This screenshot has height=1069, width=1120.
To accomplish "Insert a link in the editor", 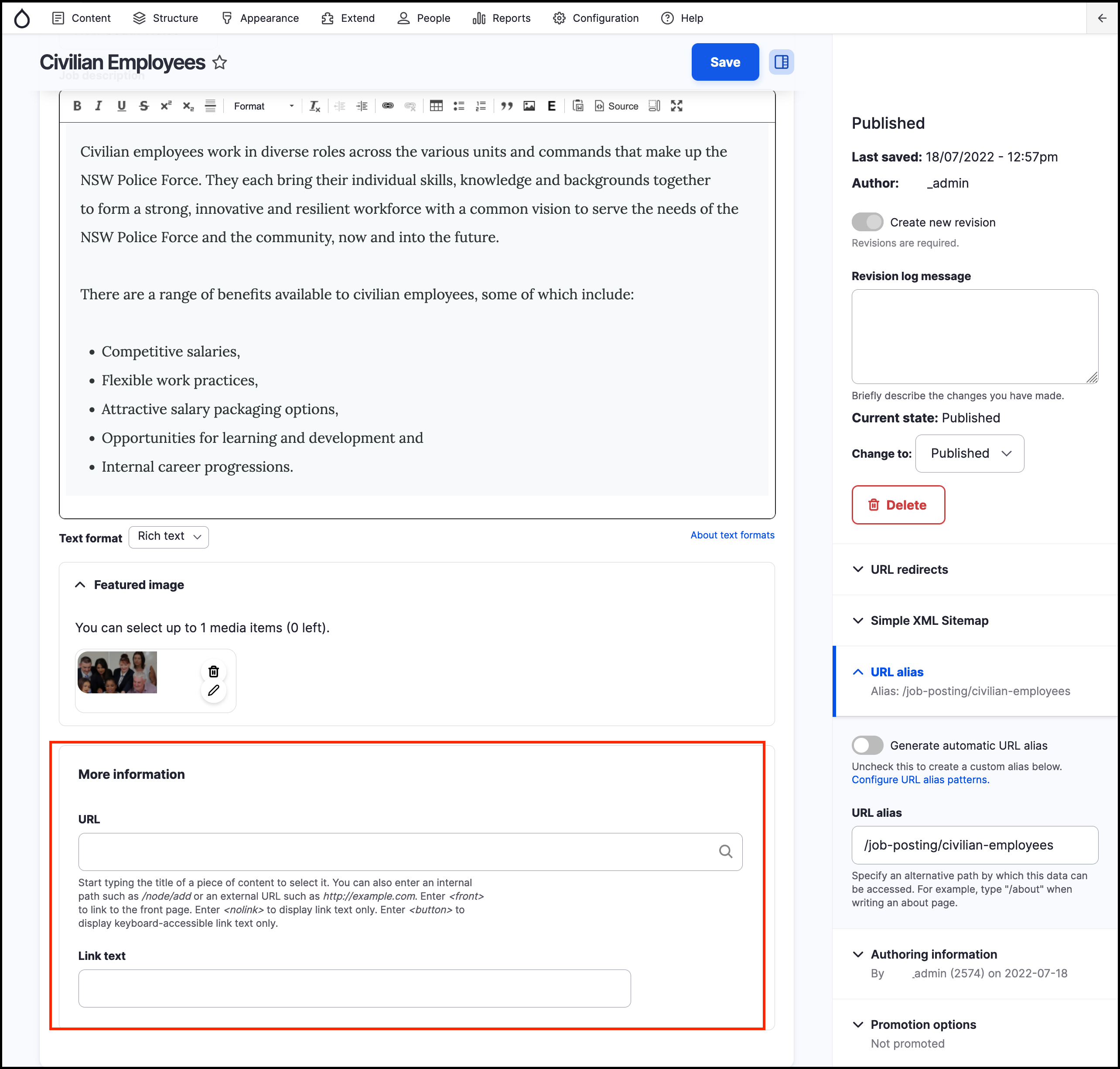I will tap(388, 106).
